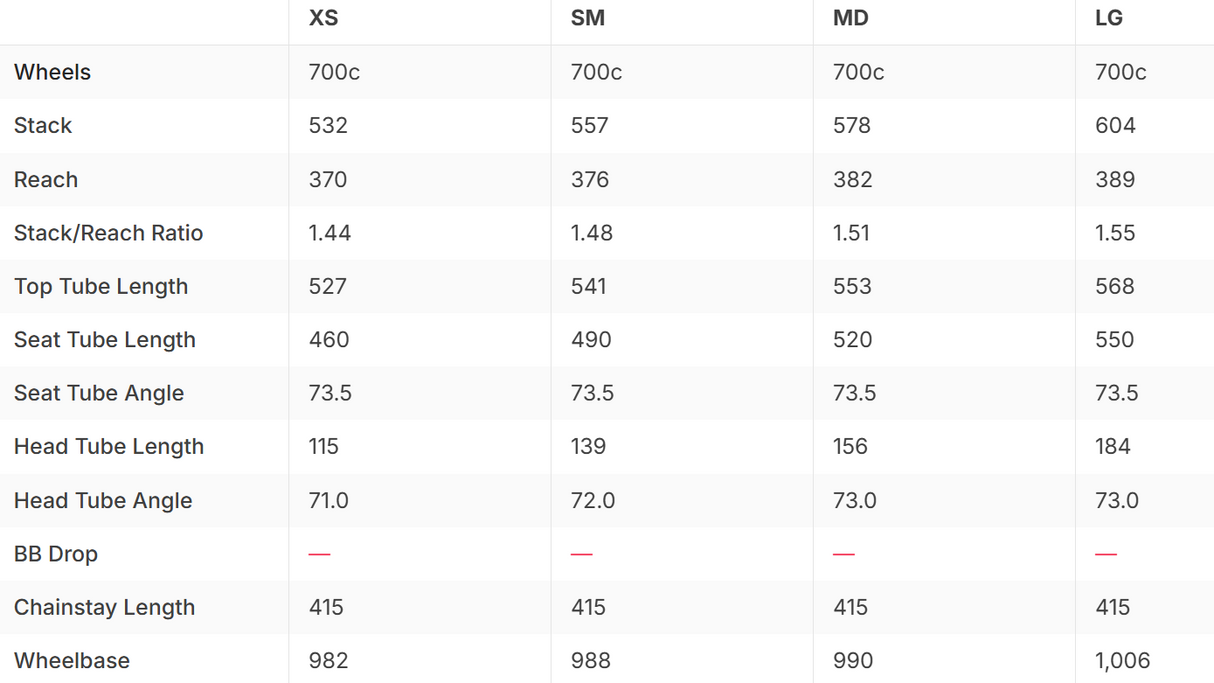Select the Stack/Reach Ratio row label
This screenshot has height=683, width=1214.
pyautogui.click(x=108, y=233)
